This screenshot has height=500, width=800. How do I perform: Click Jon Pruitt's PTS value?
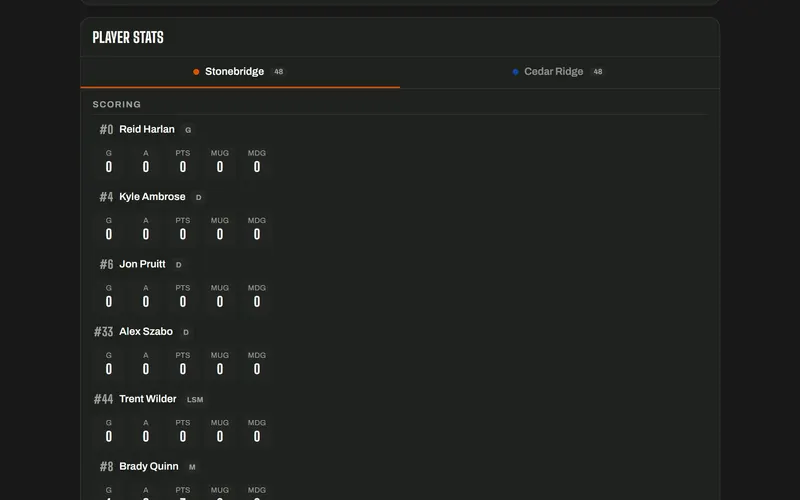coord(183,302)
